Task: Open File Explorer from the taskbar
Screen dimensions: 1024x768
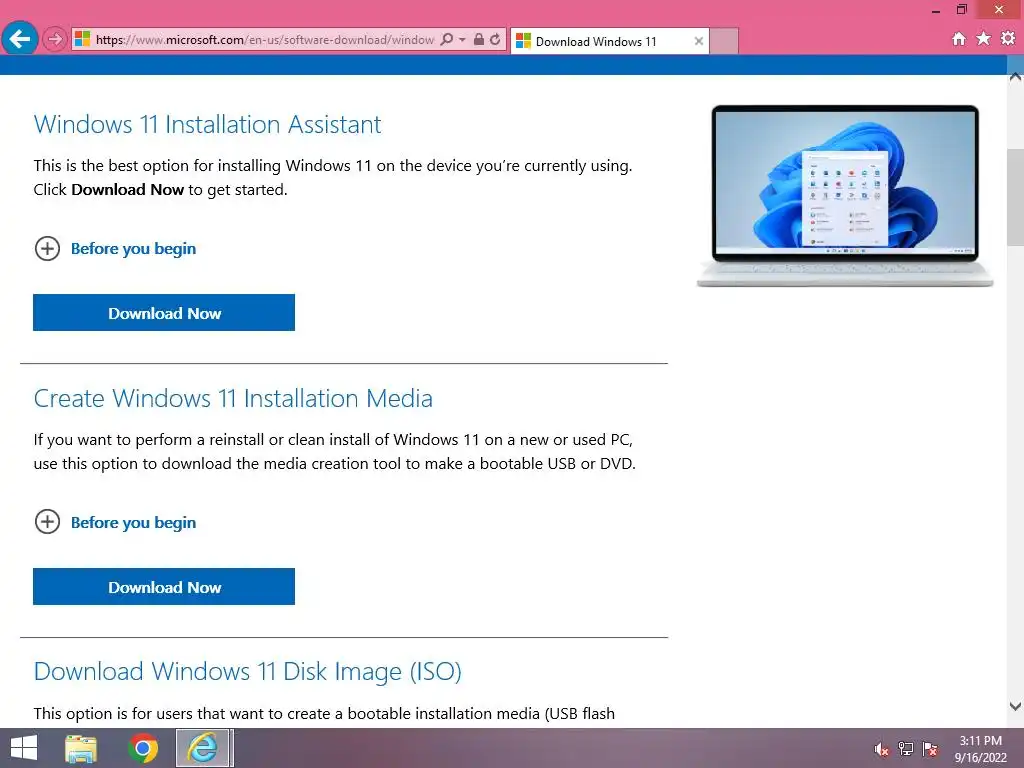Action: pos(81,748)
